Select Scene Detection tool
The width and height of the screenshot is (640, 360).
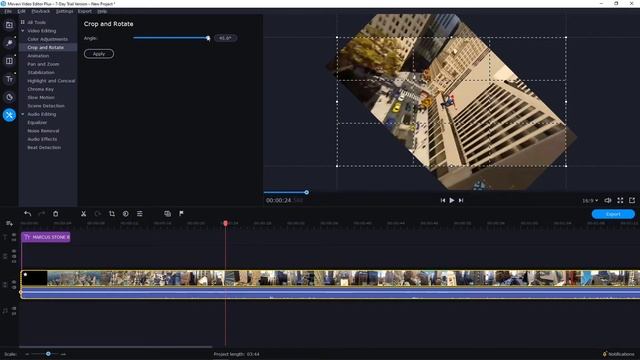tap(46, 106)
